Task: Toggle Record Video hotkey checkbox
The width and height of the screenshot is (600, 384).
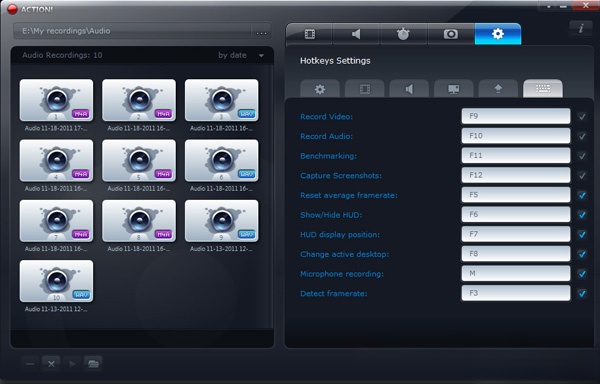Action: [x=582, y=117]
